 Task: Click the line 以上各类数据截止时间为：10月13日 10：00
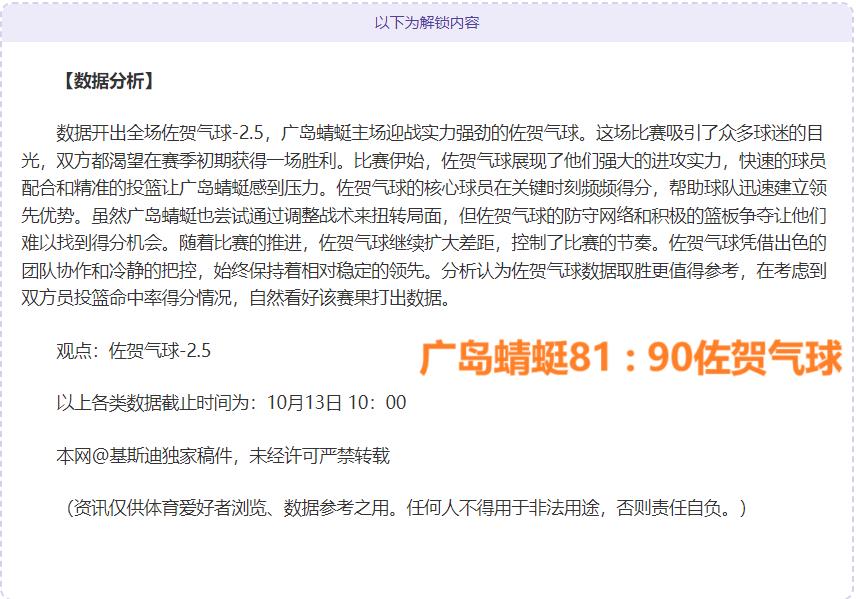click(231, 403)
